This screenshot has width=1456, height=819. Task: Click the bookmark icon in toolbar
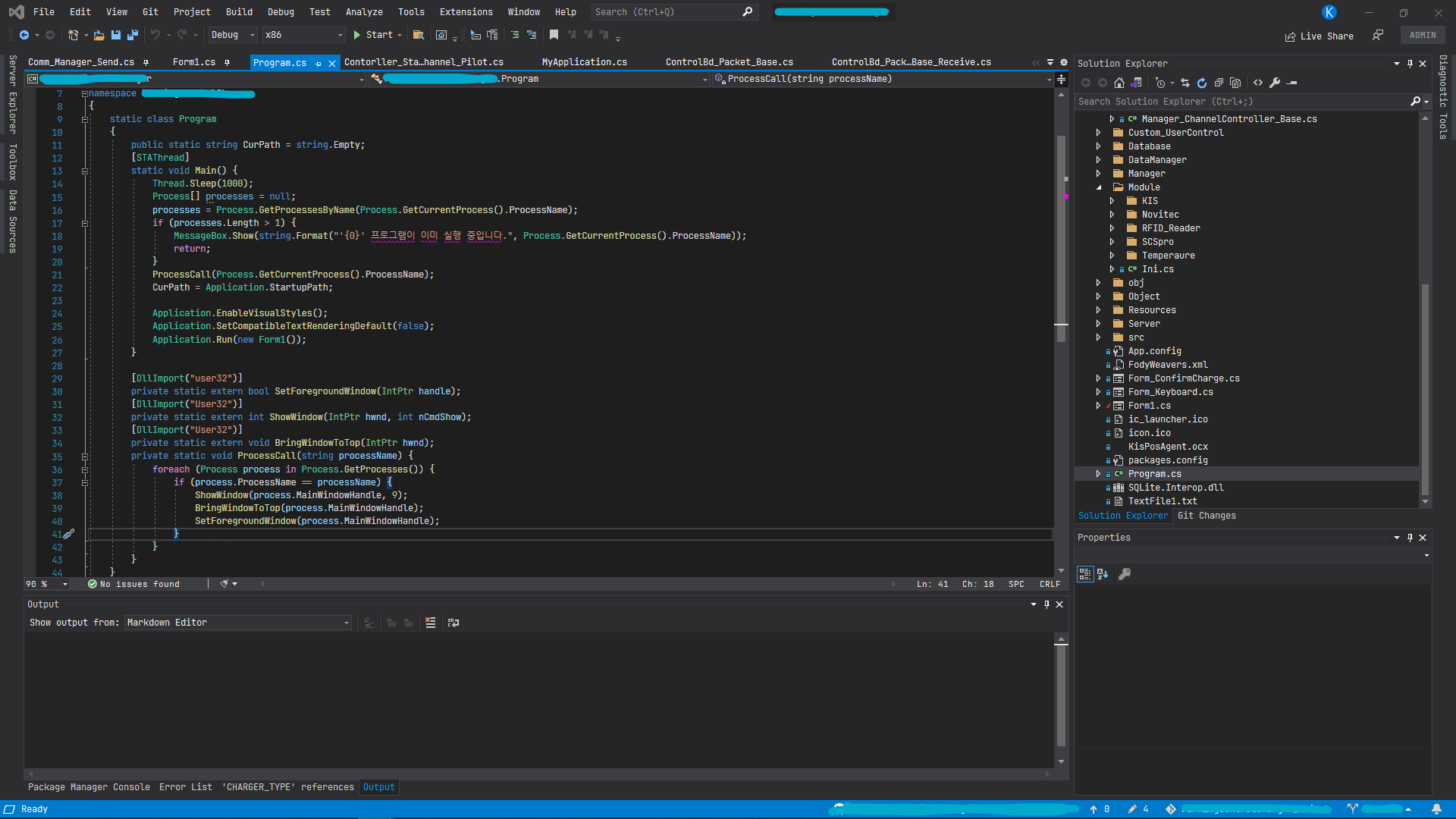click(x=554, y=35)
